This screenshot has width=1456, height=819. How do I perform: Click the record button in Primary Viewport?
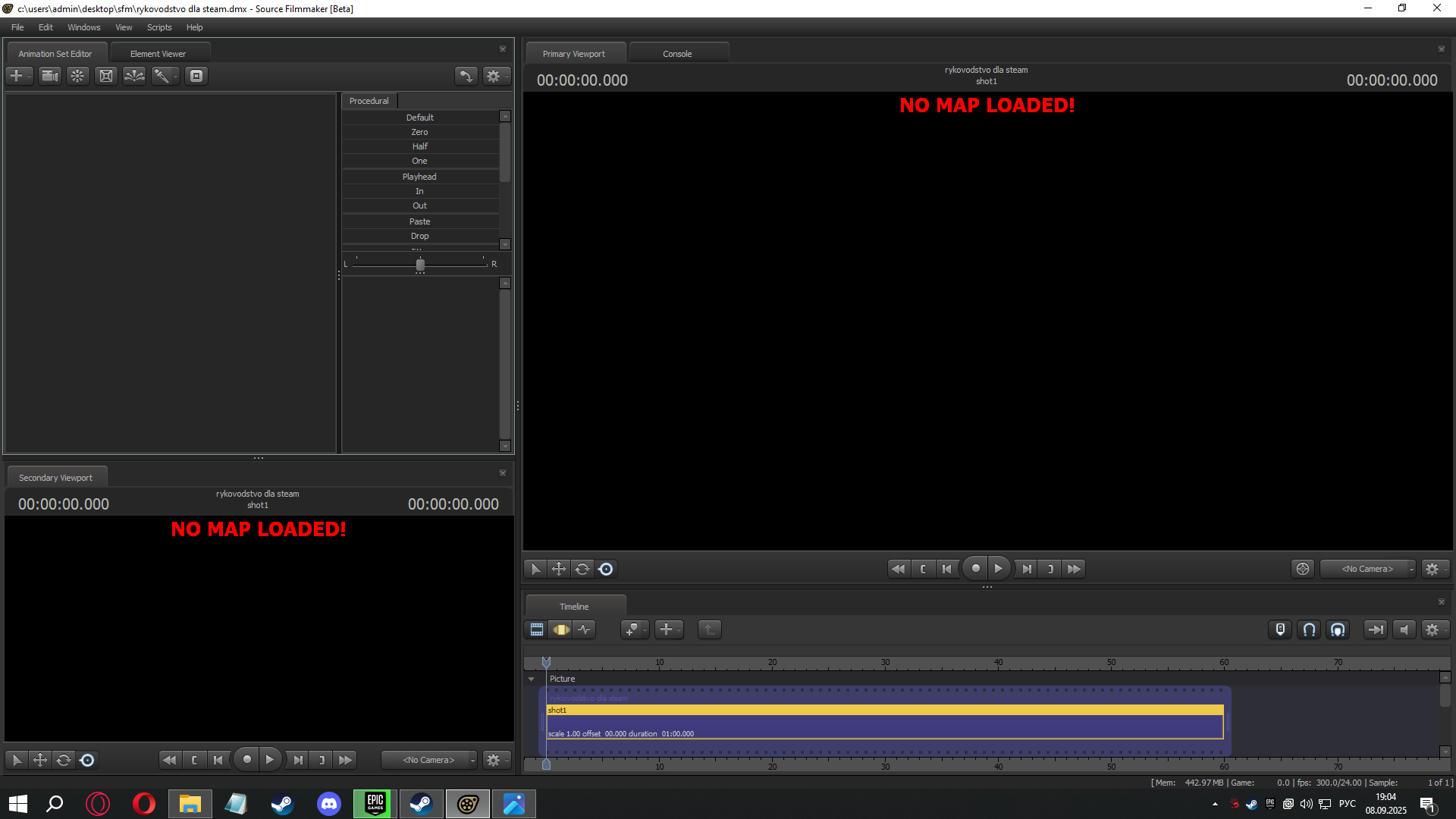coord(975,568)
